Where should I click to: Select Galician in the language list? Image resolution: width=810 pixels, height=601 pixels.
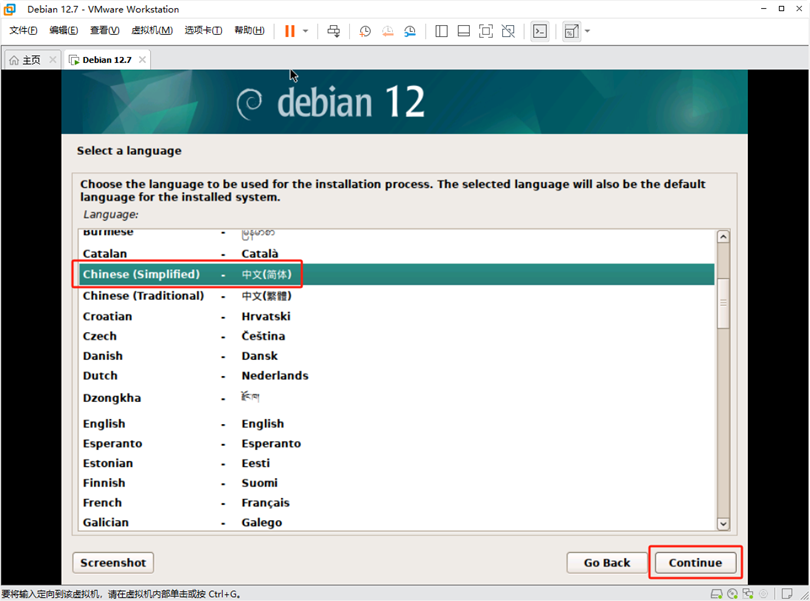coord(397,522)
